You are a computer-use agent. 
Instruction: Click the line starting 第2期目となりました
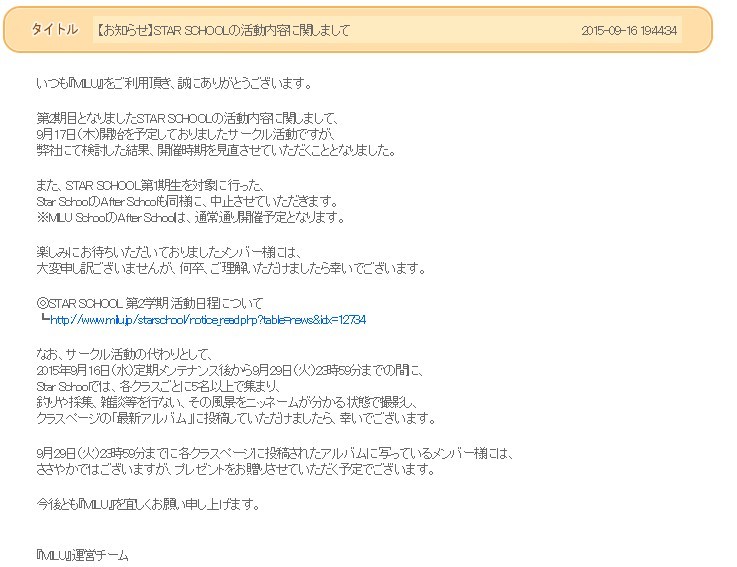tap(185, 117)
